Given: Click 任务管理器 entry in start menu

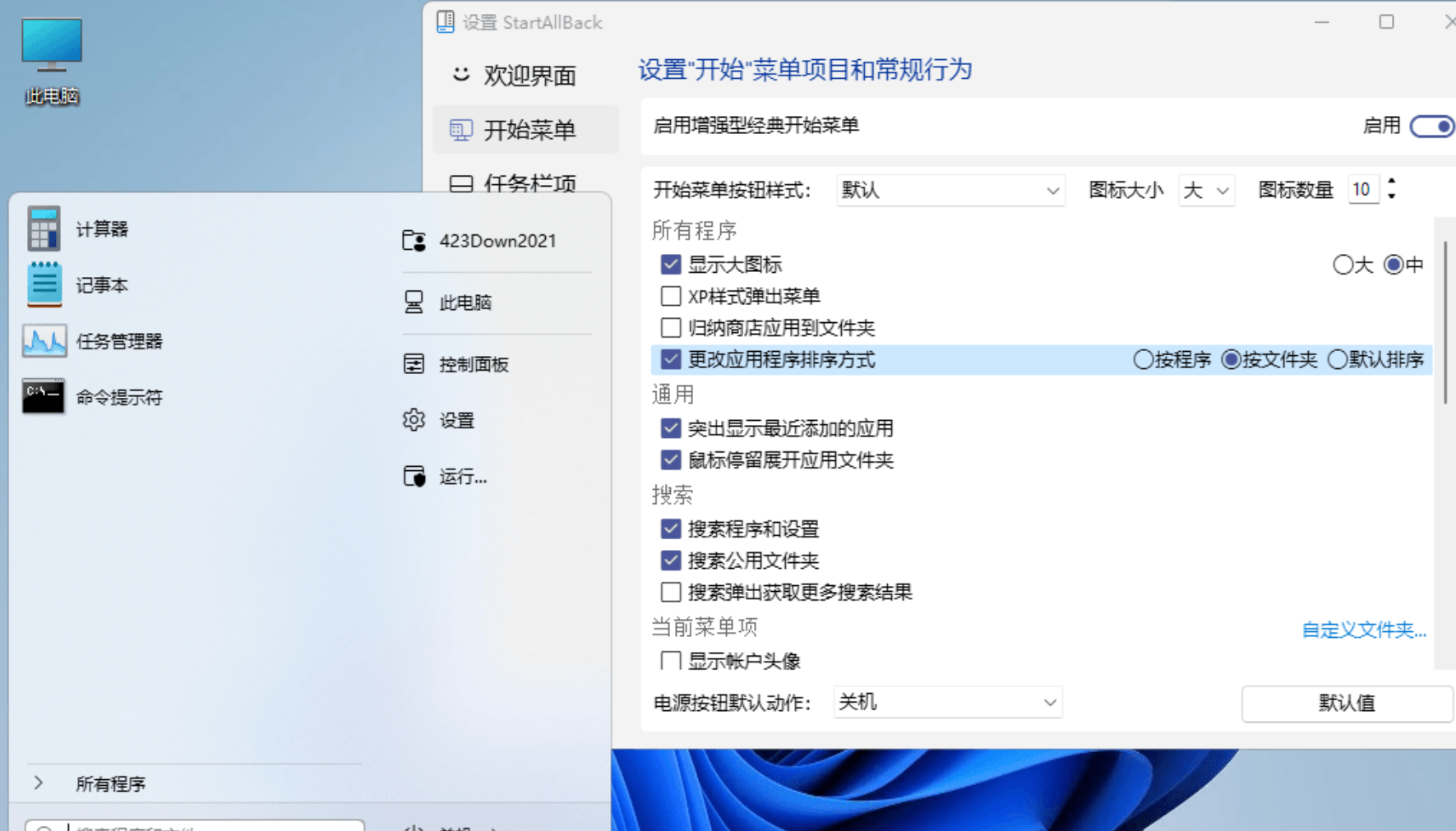Looking at the screenshot, I should 119,340.
